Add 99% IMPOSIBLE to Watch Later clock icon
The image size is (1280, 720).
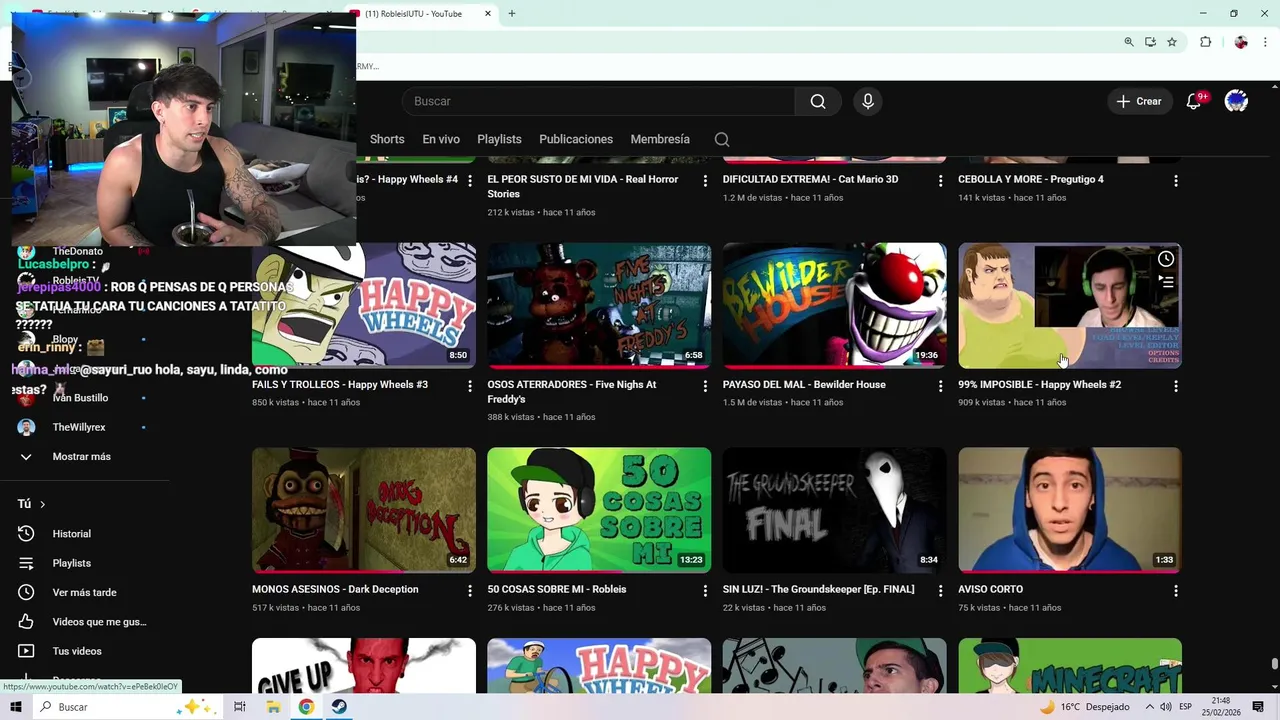[1166, 259]
